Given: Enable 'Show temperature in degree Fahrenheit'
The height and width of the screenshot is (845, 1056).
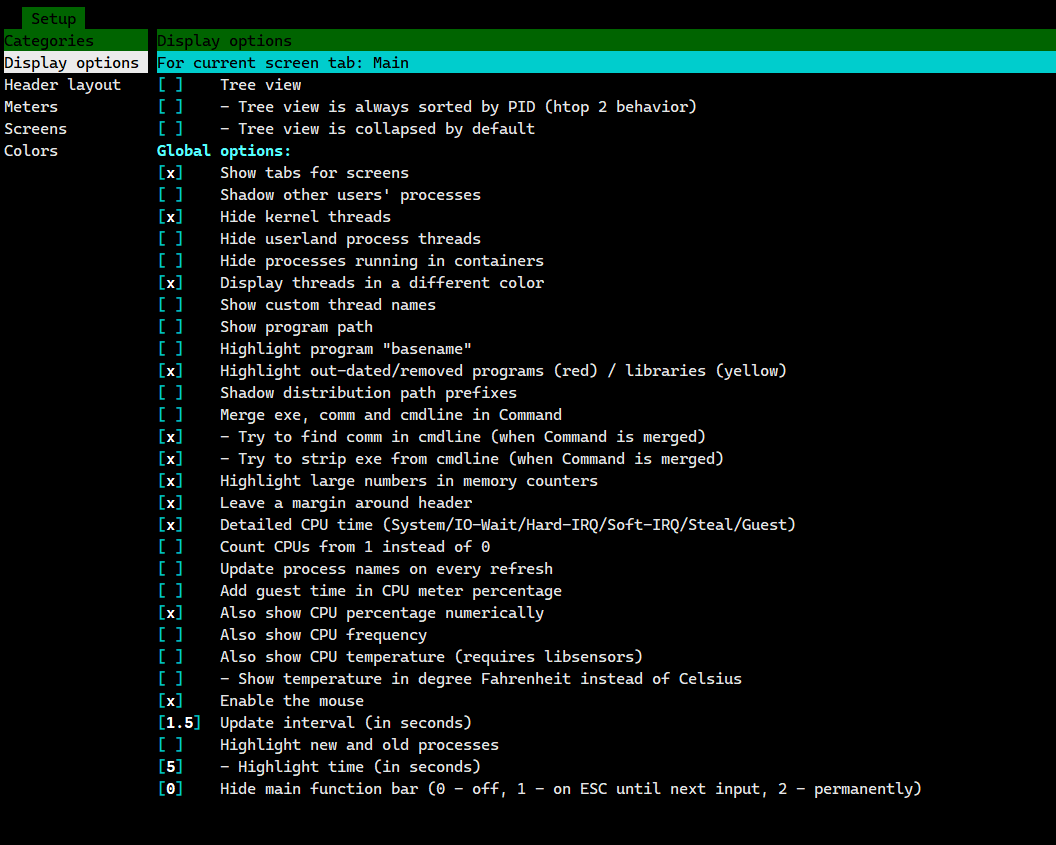Looking at the screenshot, I should (x=170, y=679).
